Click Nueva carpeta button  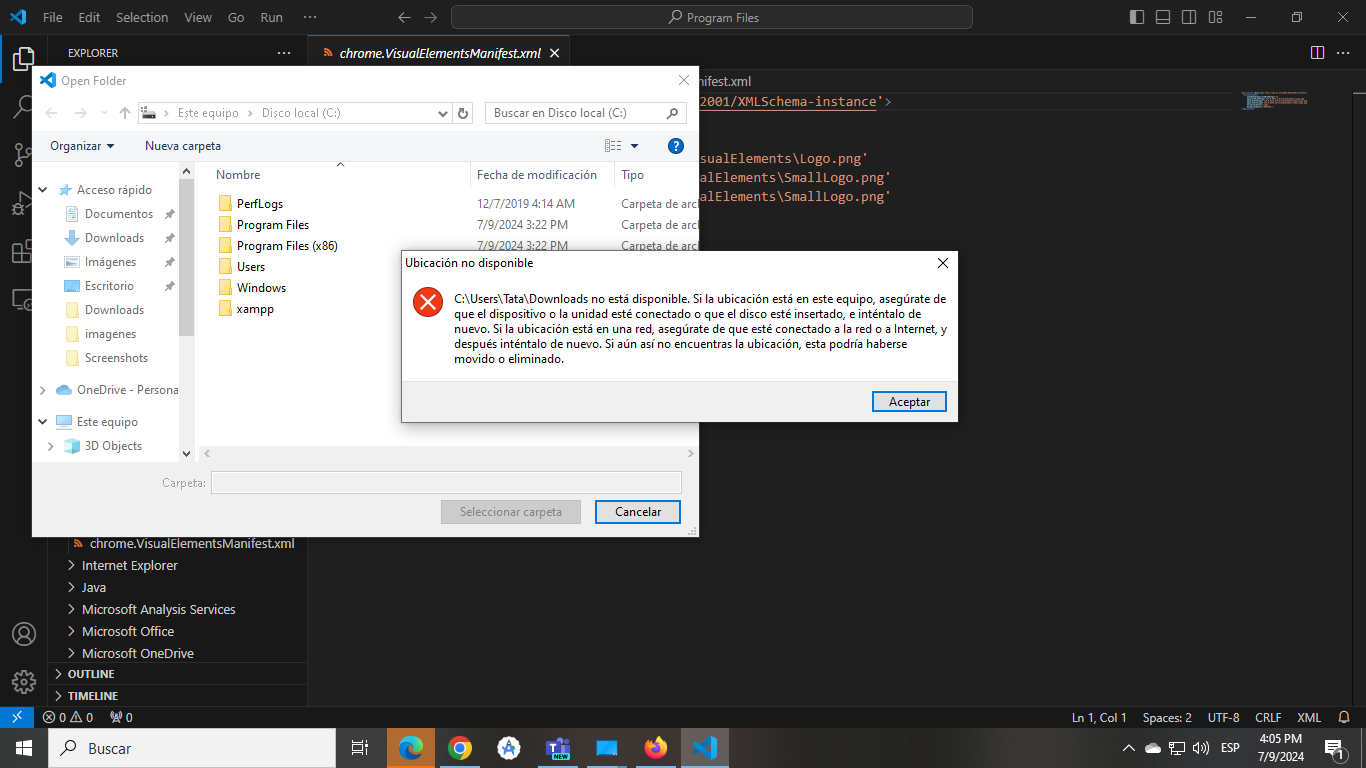point(183,146)
